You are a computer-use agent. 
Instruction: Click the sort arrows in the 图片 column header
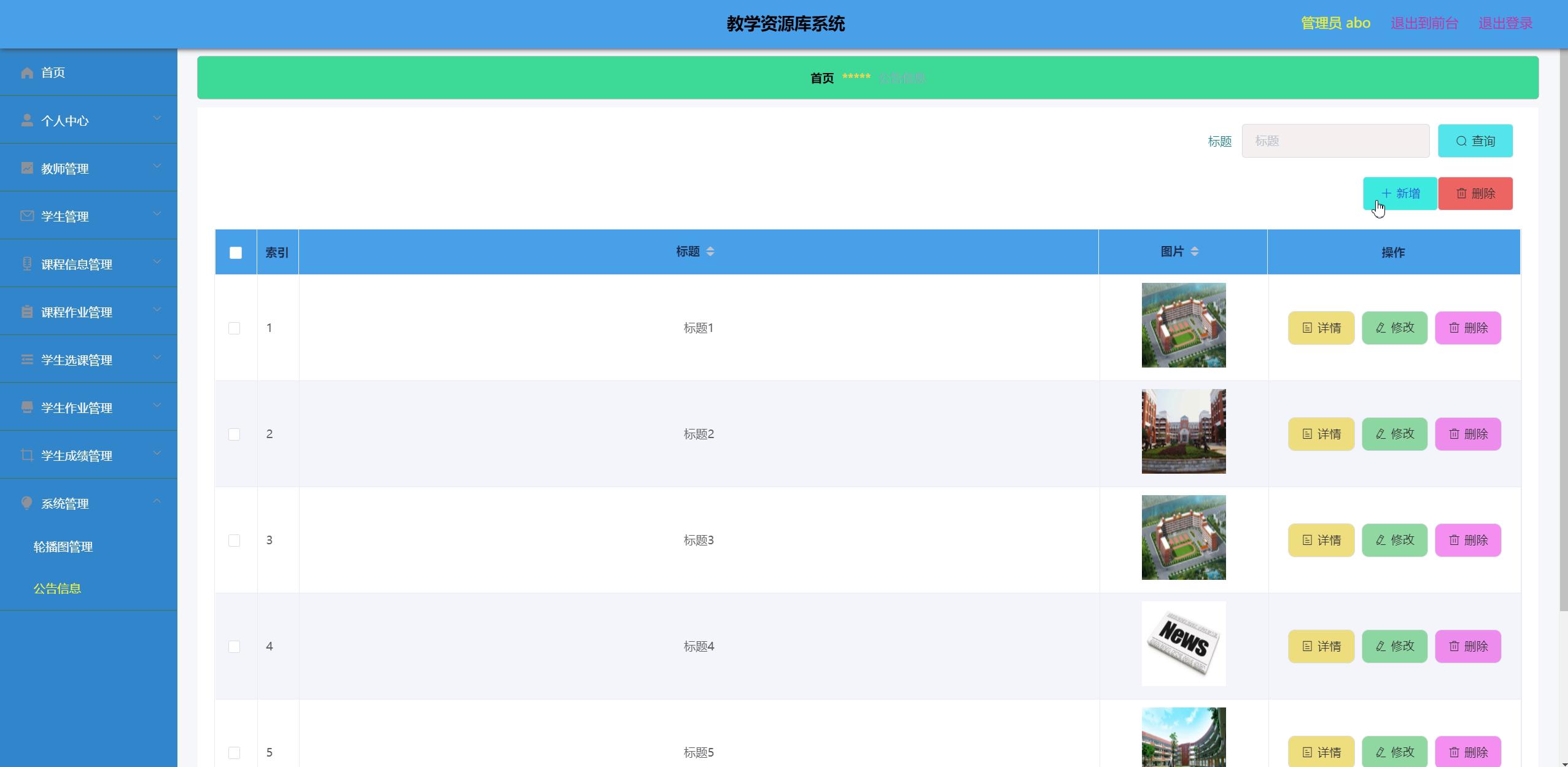(x=1194, y=252)
